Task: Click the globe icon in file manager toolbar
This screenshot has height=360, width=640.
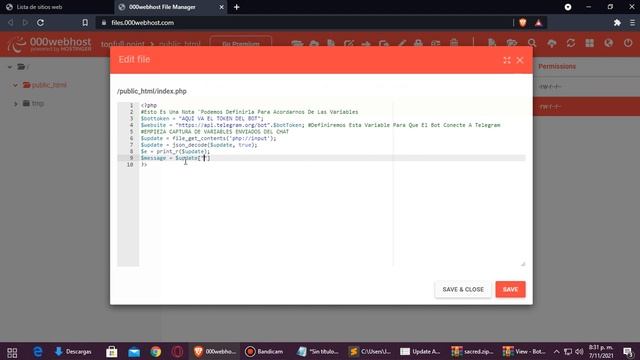Action: tap(609, 43)
